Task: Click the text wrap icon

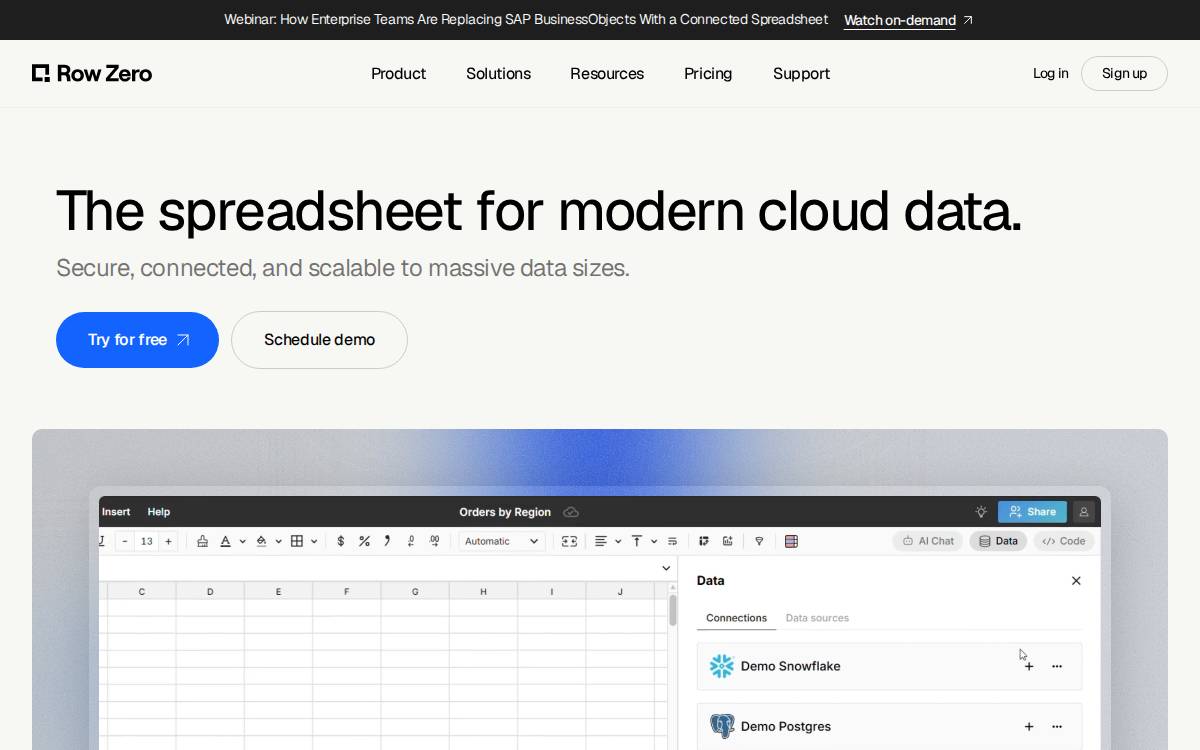Action: (x=672, y=541)
